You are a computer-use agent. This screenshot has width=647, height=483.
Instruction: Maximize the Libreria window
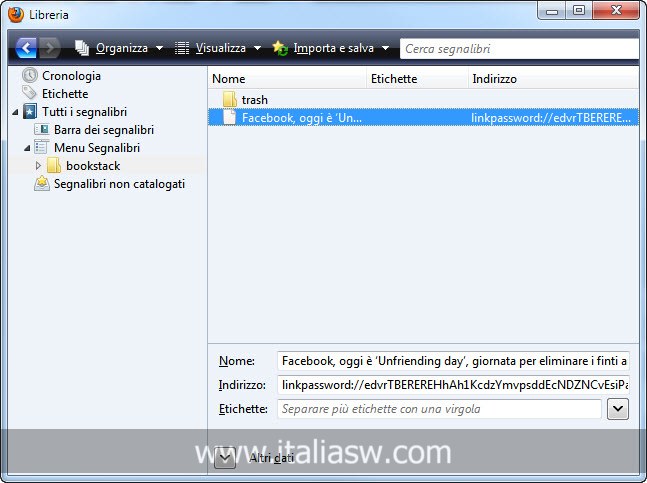point(579,10)
